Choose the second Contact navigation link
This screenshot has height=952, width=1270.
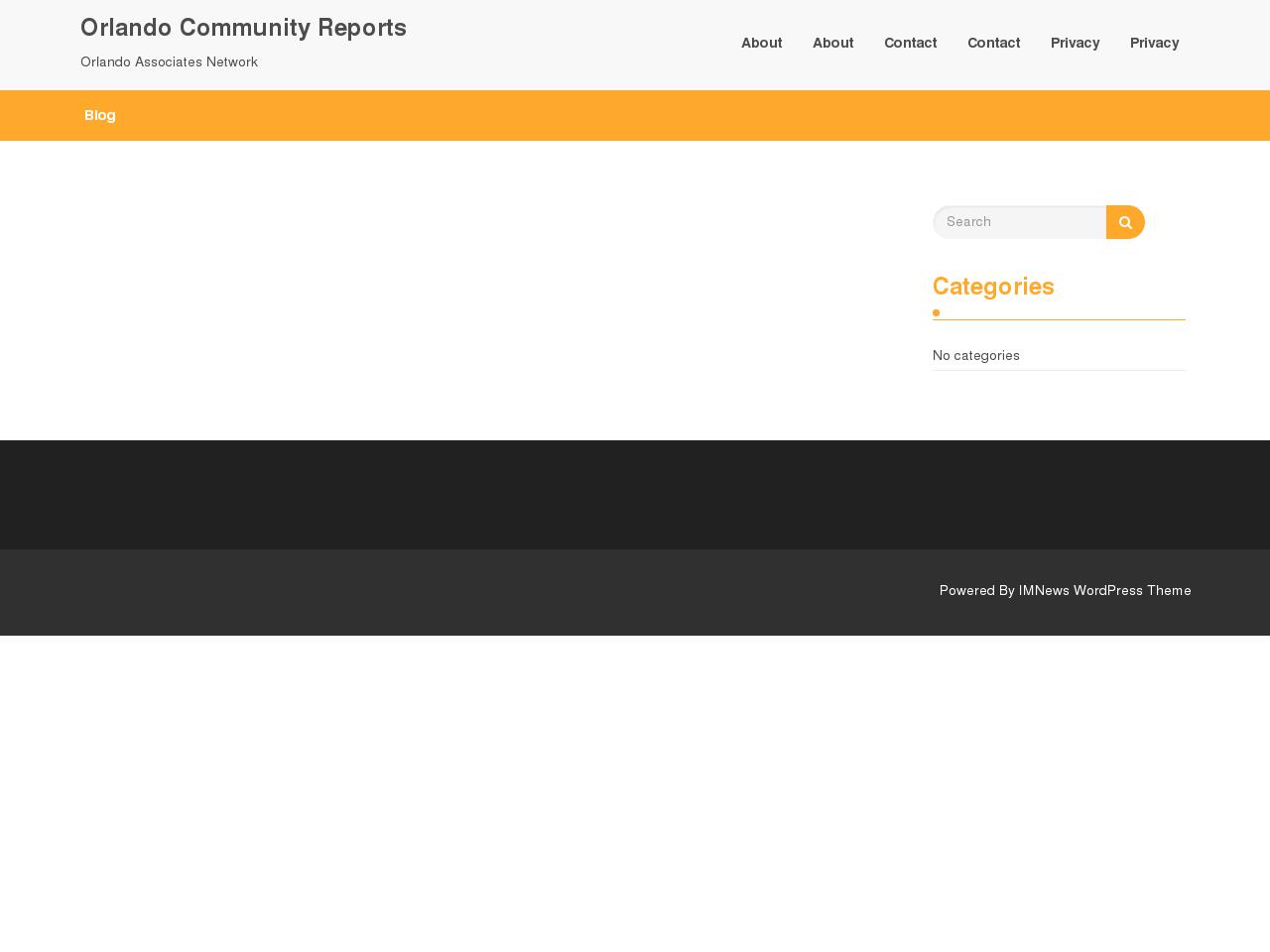(994, 43)
